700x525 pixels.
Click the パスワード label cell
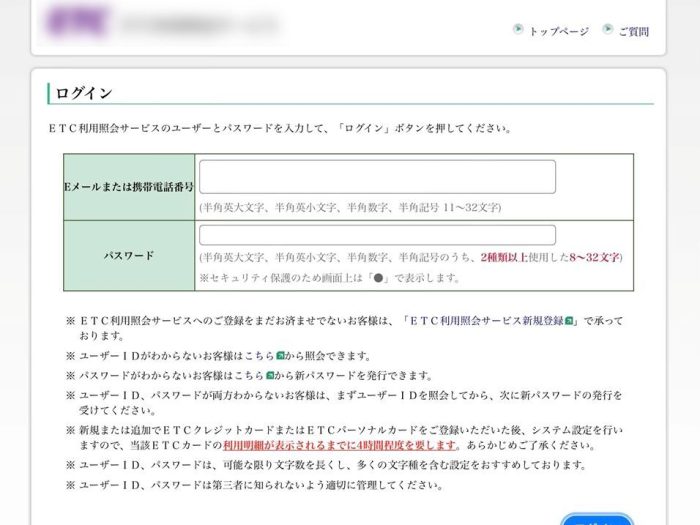tap(129, 256)
